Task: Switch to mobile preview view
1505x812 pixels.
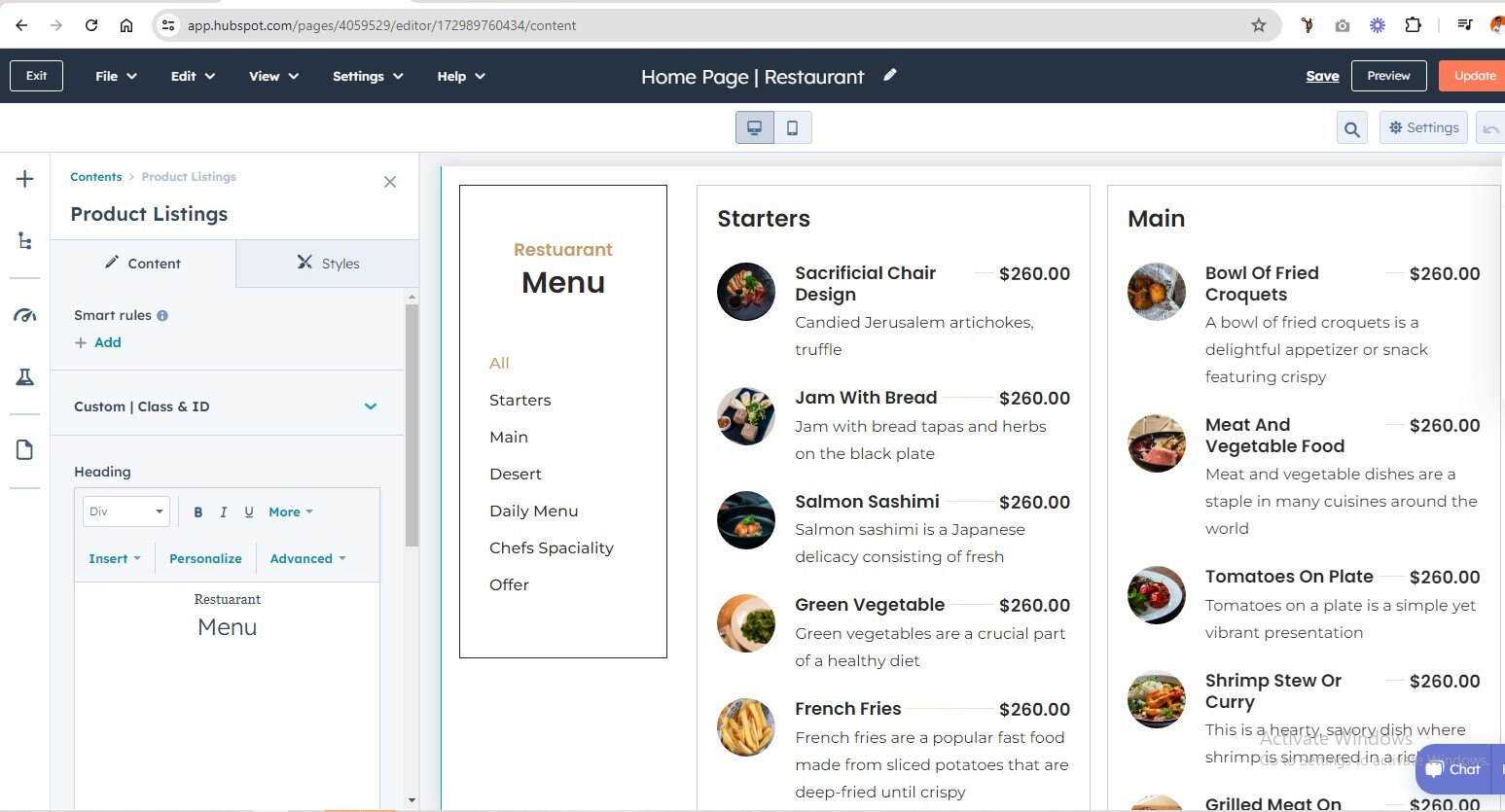Action: 792,127
